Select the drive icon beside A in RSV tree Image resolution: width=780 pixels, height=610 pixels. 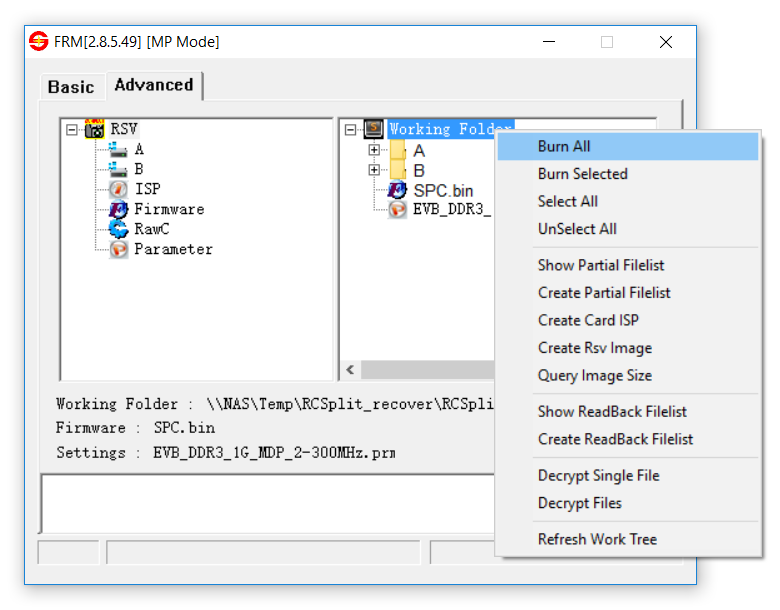118,149
